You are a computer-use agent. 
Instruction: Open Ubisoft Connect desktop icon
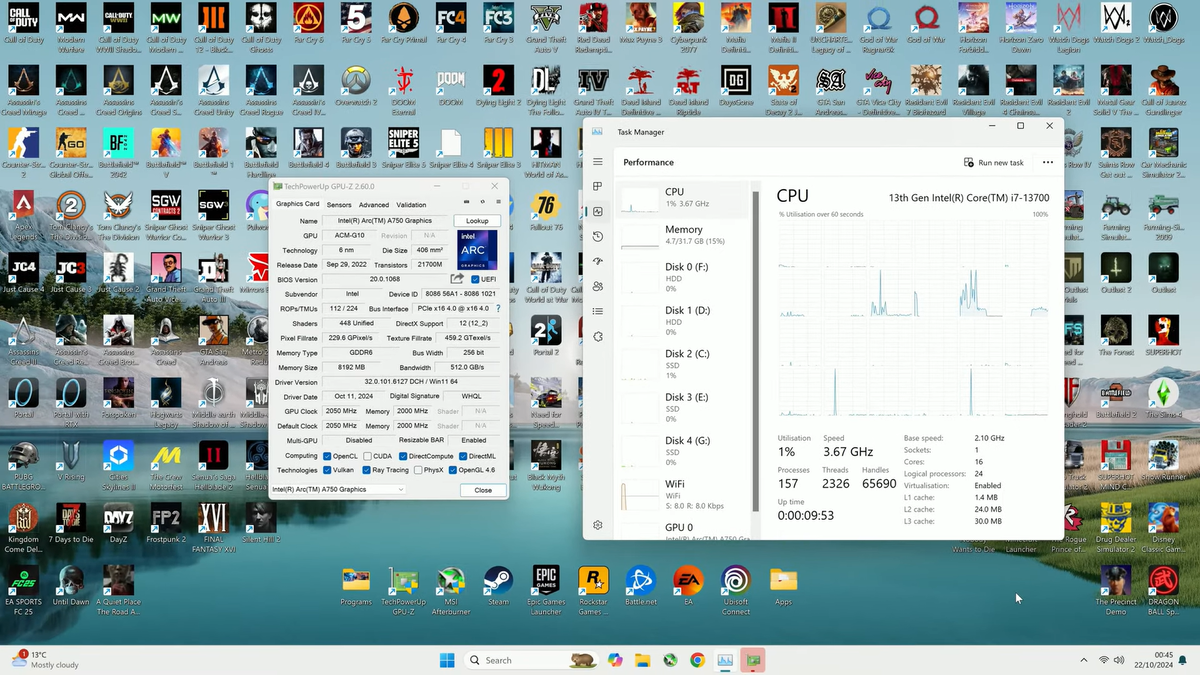[736, 589]
